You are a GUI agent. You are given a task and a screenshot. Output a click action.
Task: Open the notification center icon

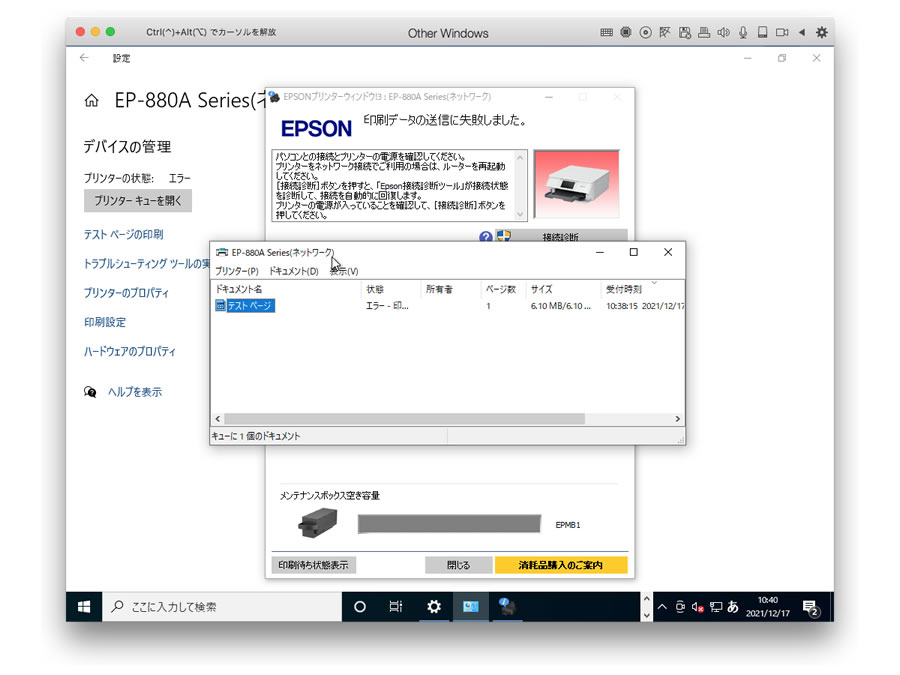[x=810, y=607]
